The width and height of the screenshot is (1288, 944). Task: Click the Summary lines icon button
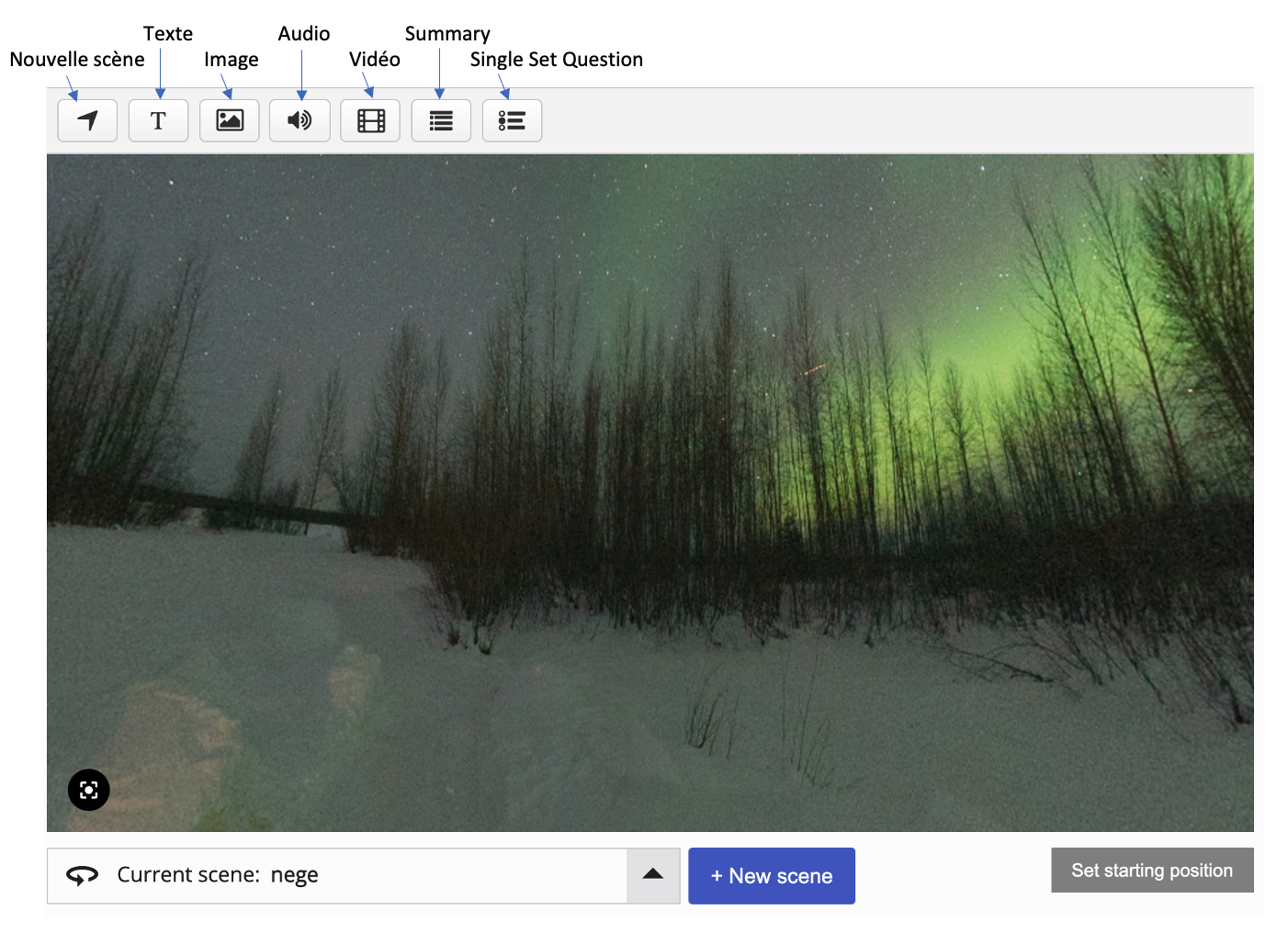[x=441, y=120]
